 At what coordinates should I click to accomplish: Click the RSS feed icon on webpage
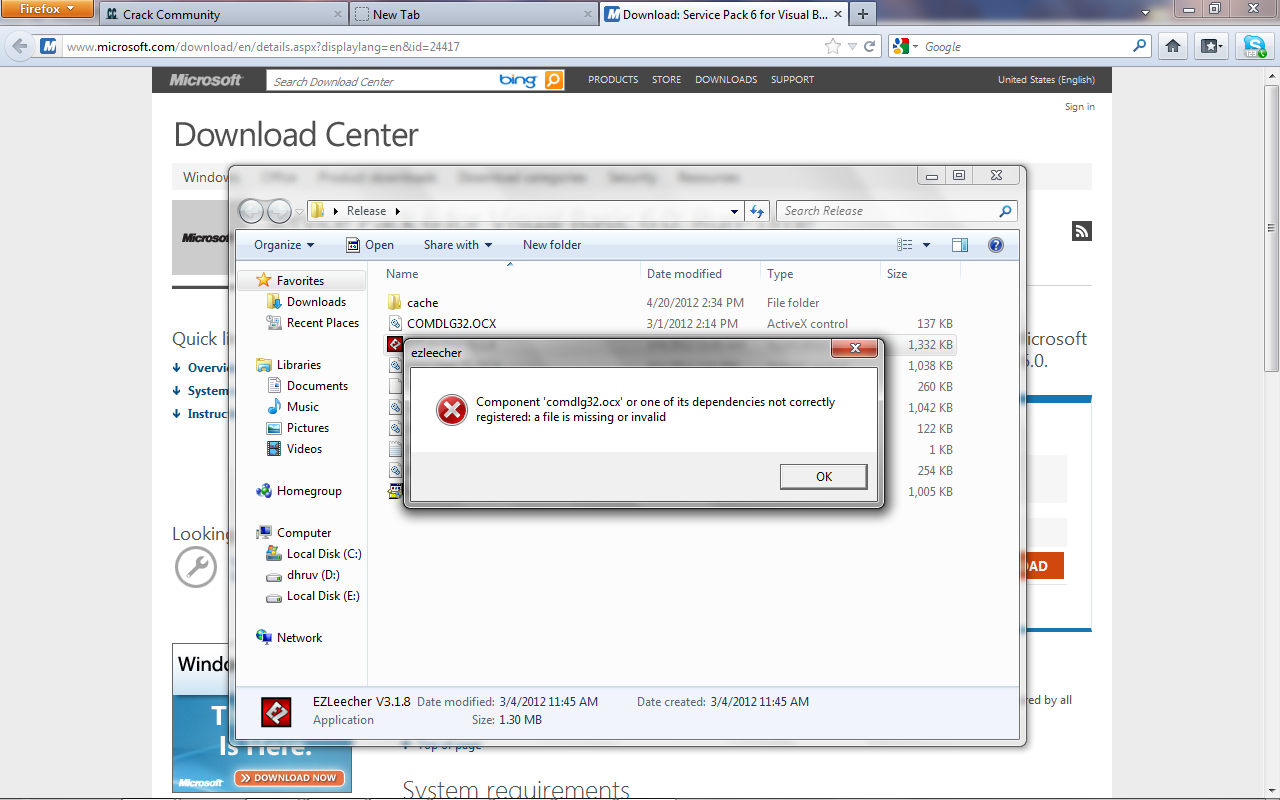point(1081,231)
